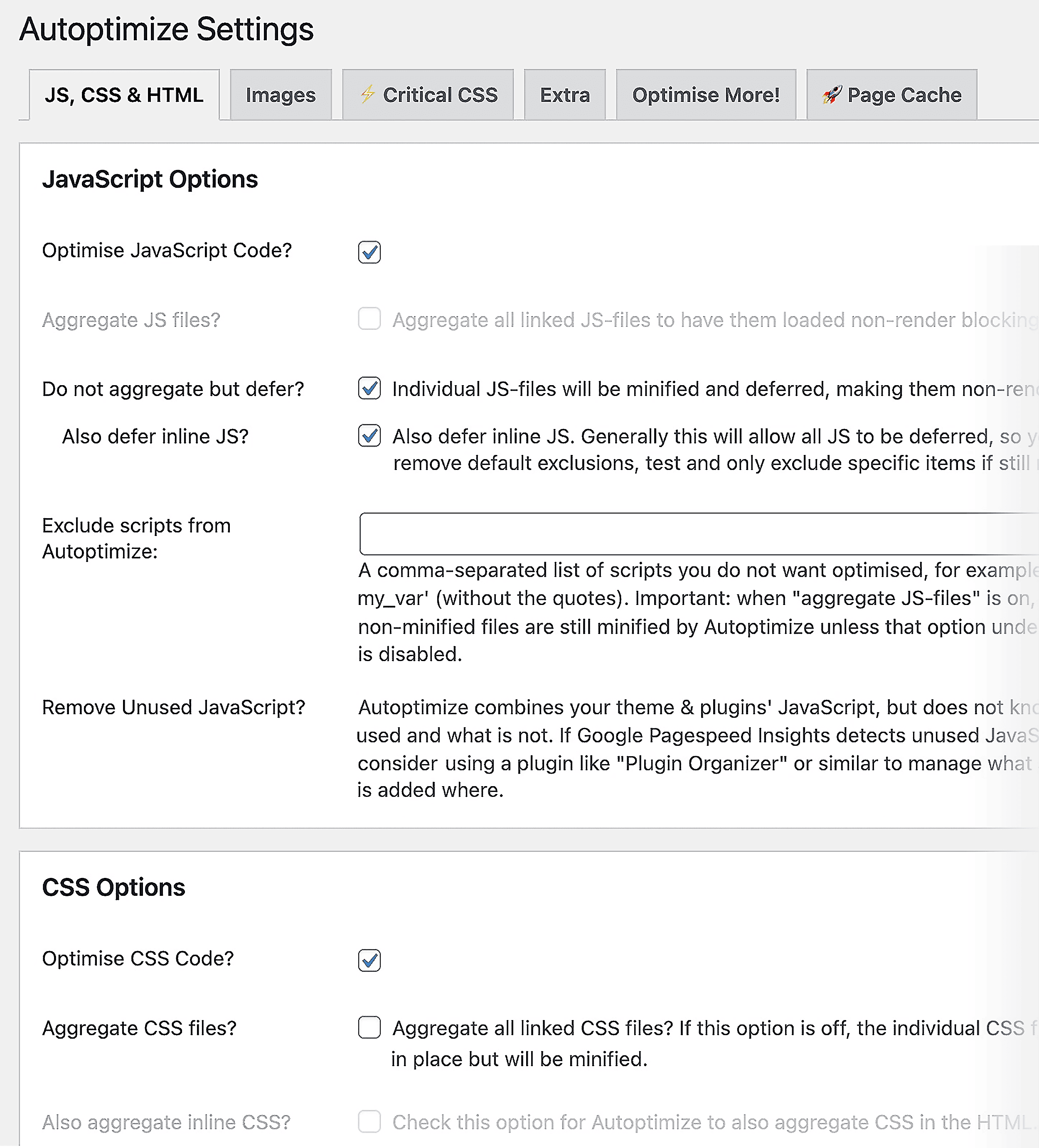Screen dimensions: 1039x1148
Task: Enable Aggregate CSS files checkbox
Action: [x=369, y=1027]
